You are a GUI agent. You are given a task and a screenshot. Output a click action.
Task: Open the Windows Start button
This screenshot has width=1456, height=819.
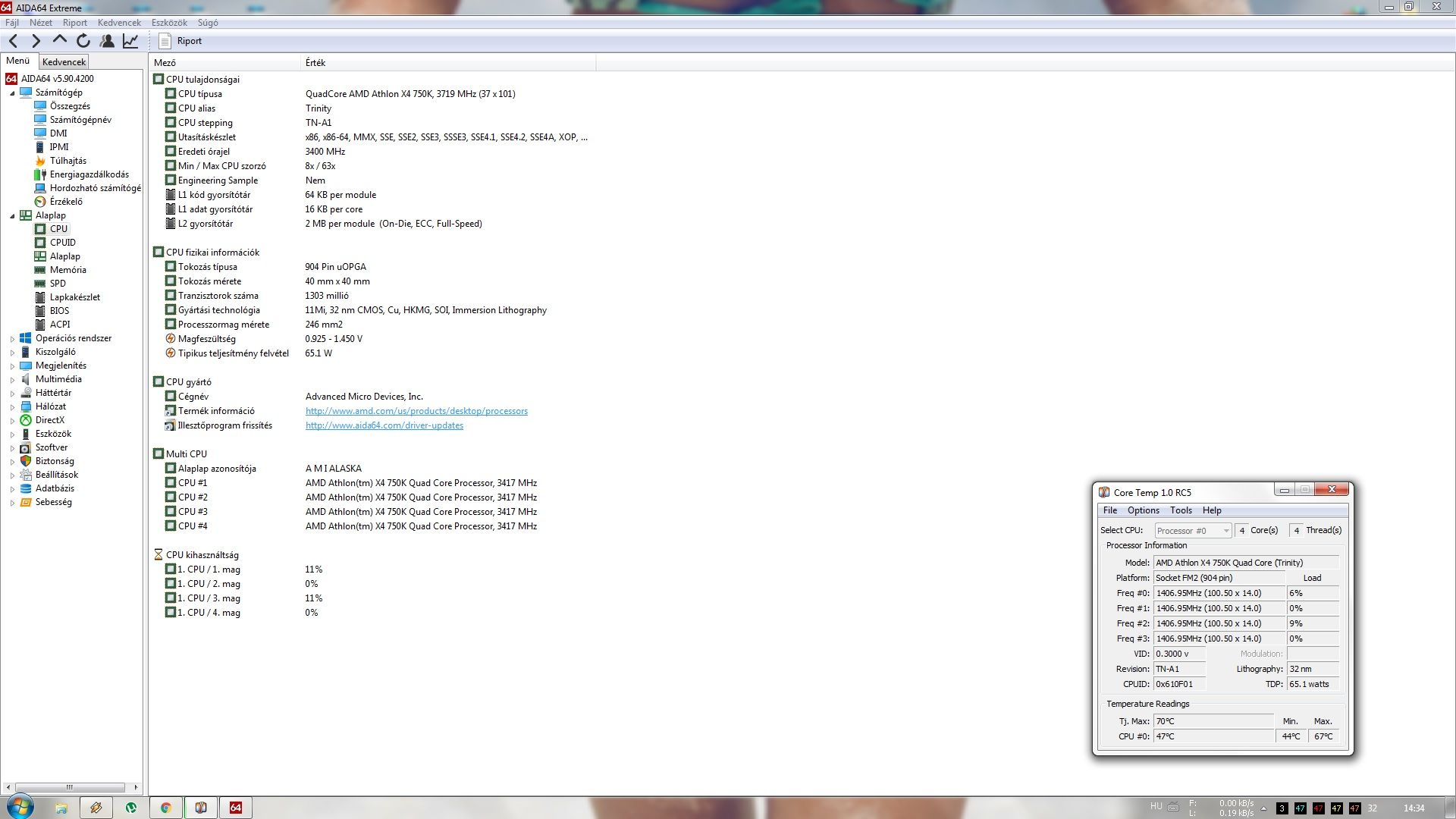(x=20, y=807)
